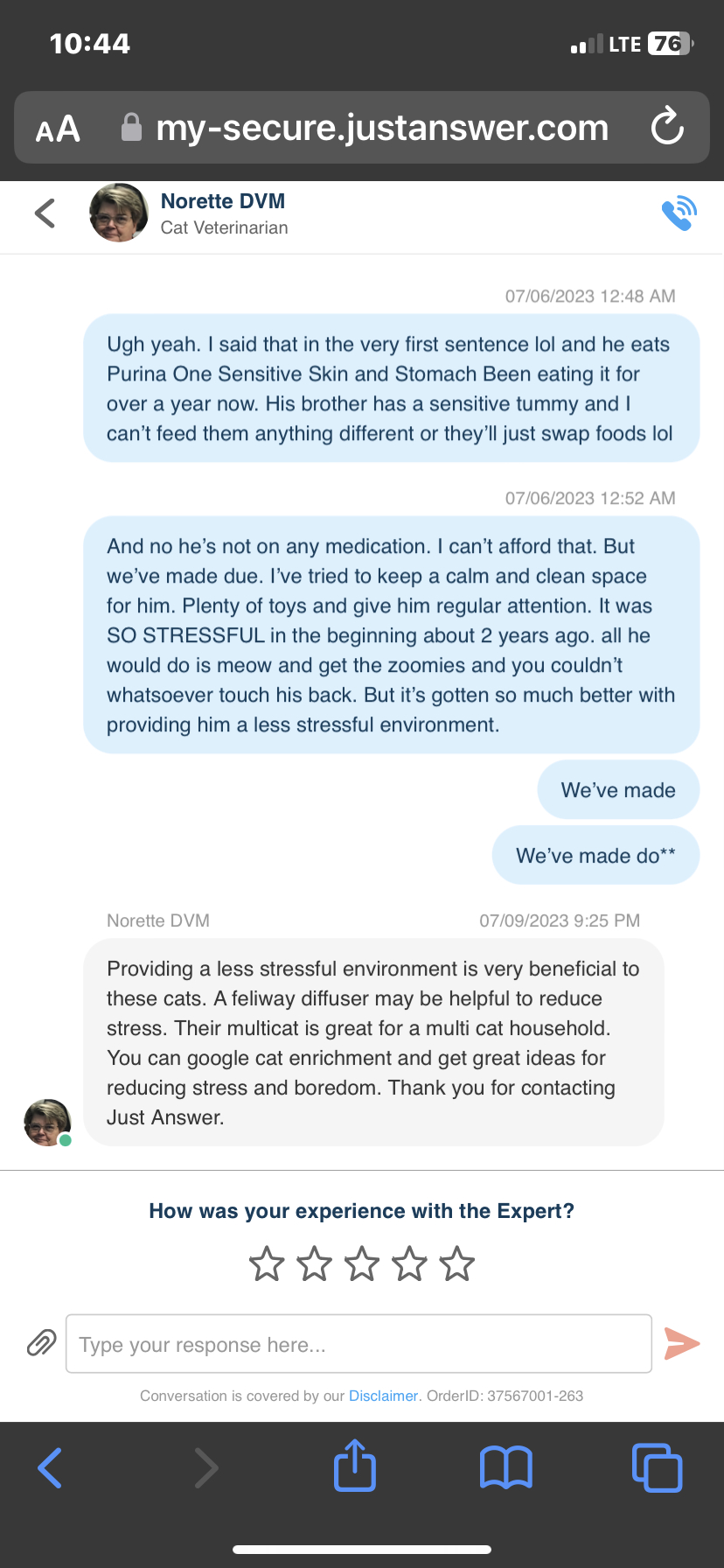Reload the page in the address bar

point(667,128)
